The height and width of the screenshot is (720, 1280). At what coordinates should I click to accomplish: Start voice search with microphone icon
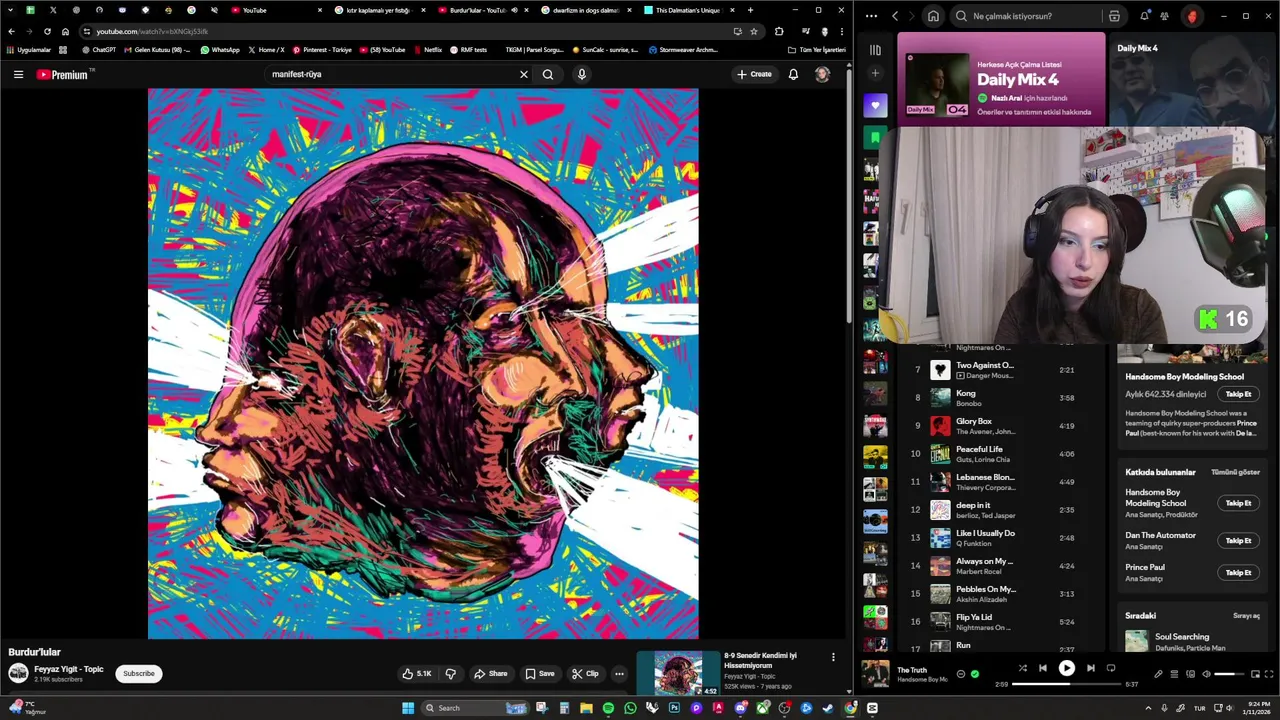(x=581, y=74)
